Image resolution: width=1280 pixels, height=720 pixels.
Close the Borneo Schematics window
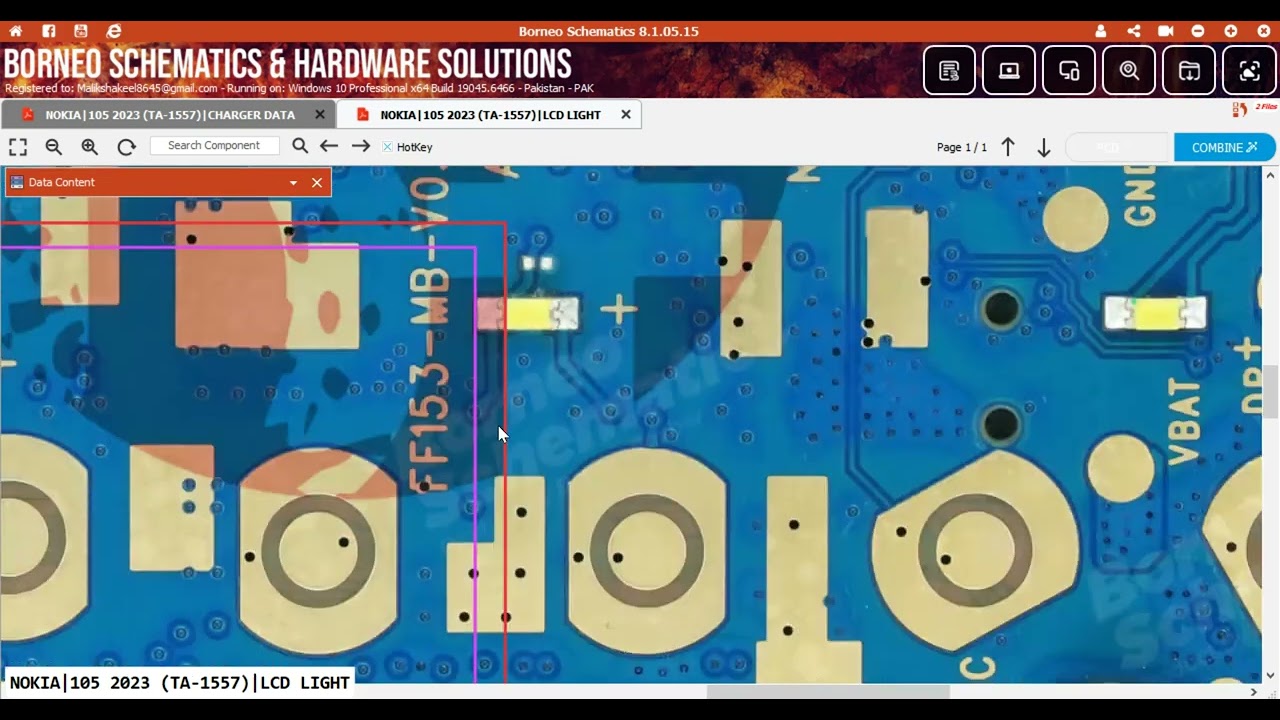(1263, 31)
